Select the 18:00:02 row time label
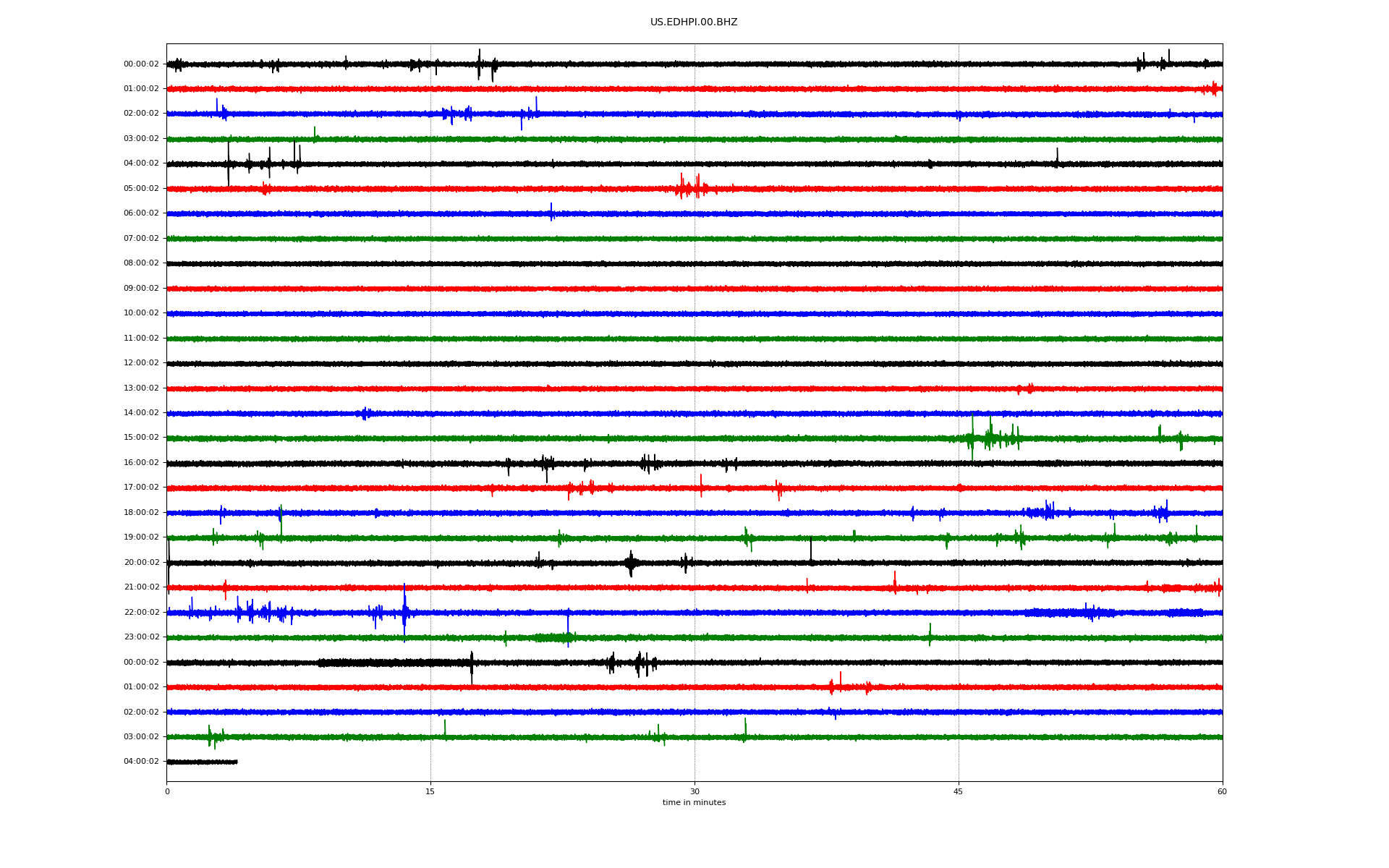The height and width of the screenshot is (868, 1389). click(141, 513)
